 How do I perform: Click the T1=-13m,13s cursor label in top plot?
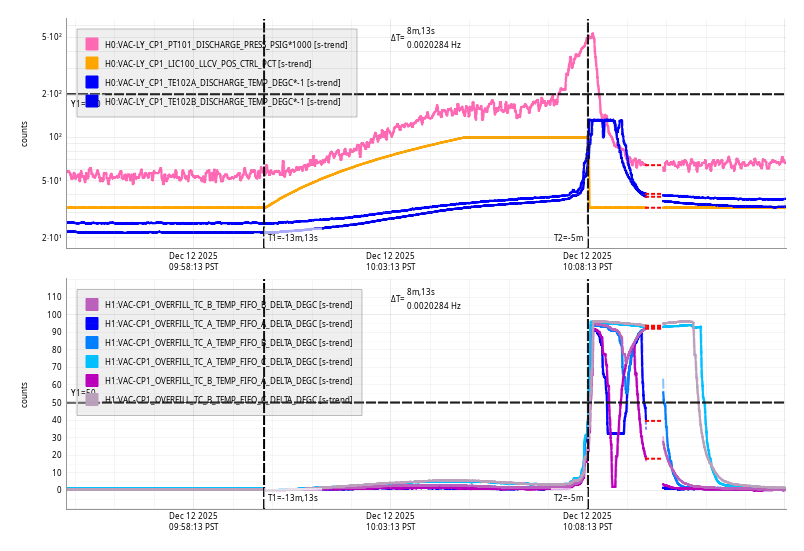click(x=293, y=238)
